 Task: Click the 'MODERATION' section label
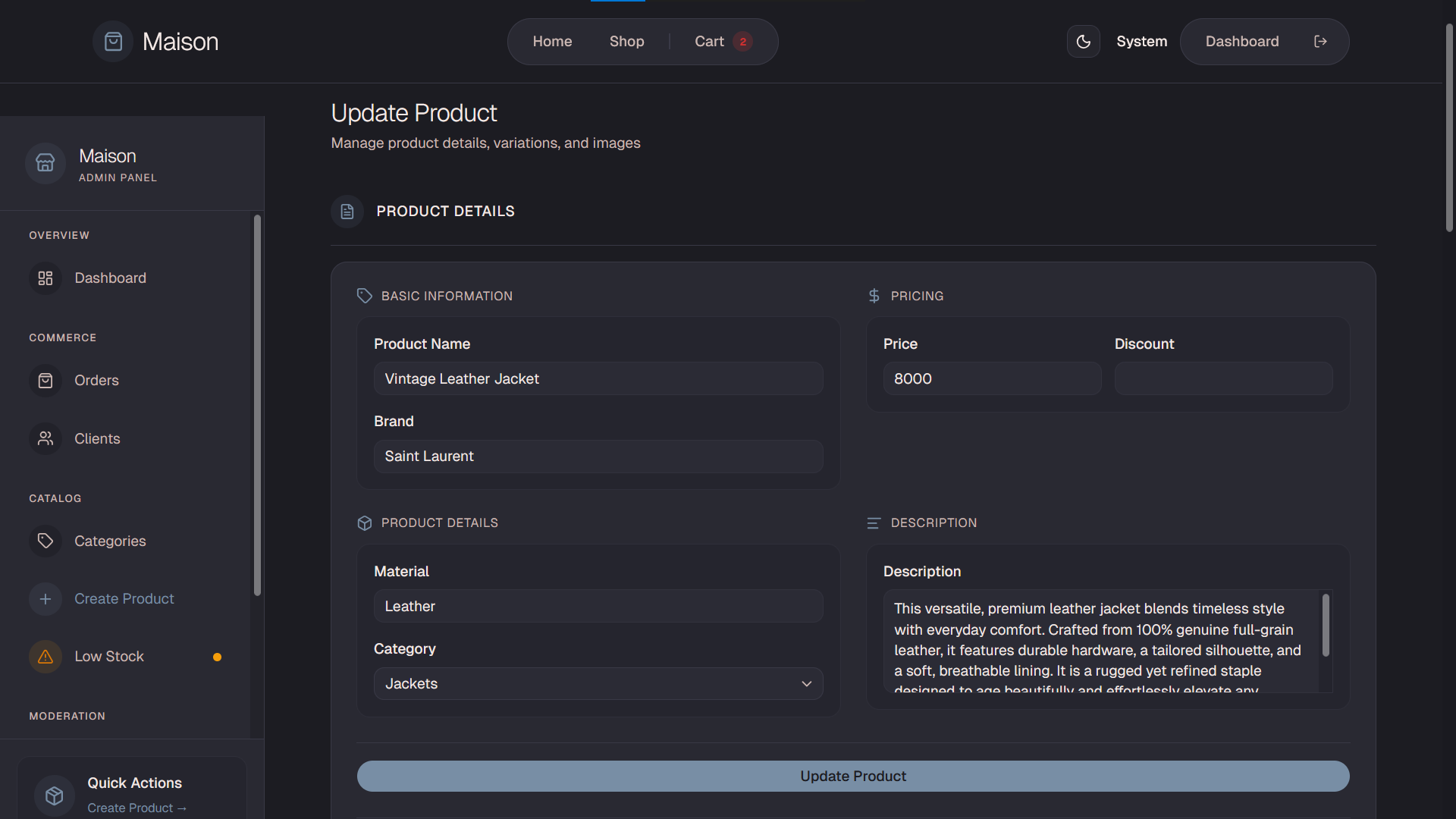pyautogui.click(x=67, y=717)
